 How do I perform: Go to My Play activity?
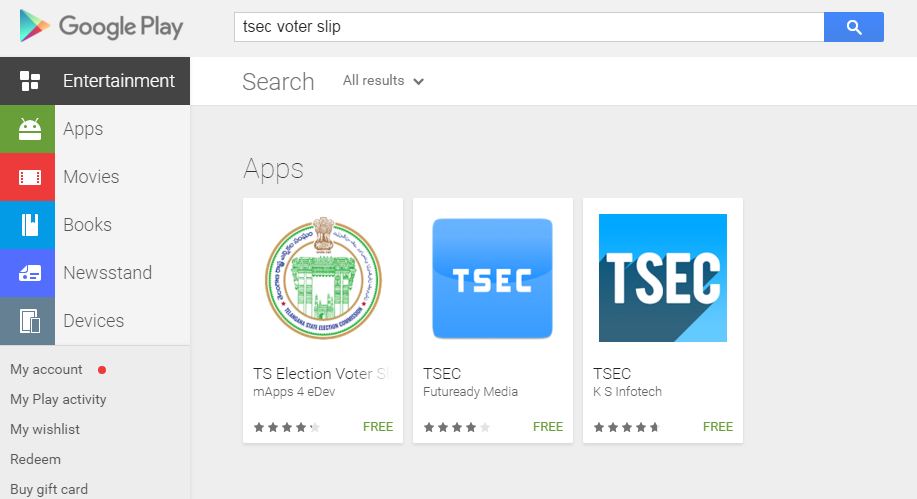(58, 400)
